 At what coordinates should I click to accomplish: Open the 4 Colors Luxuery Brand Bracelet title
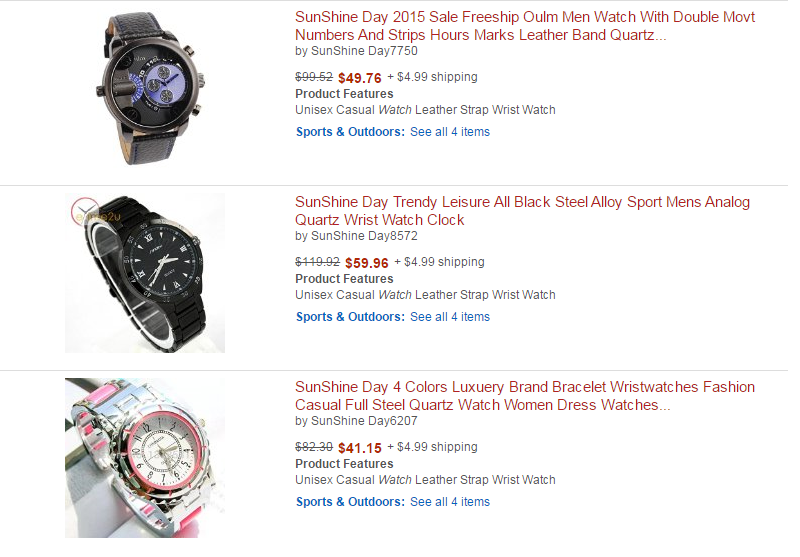(x=524, y=396)
